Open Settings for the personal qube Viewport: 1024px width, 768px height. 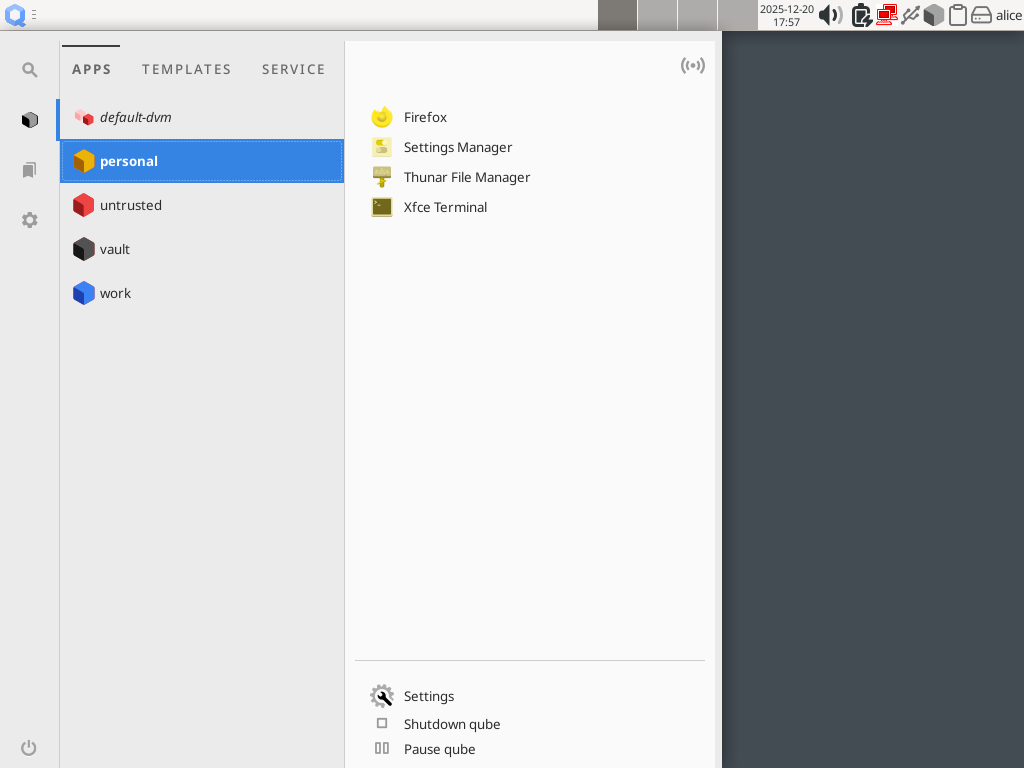tap(429, 696)
